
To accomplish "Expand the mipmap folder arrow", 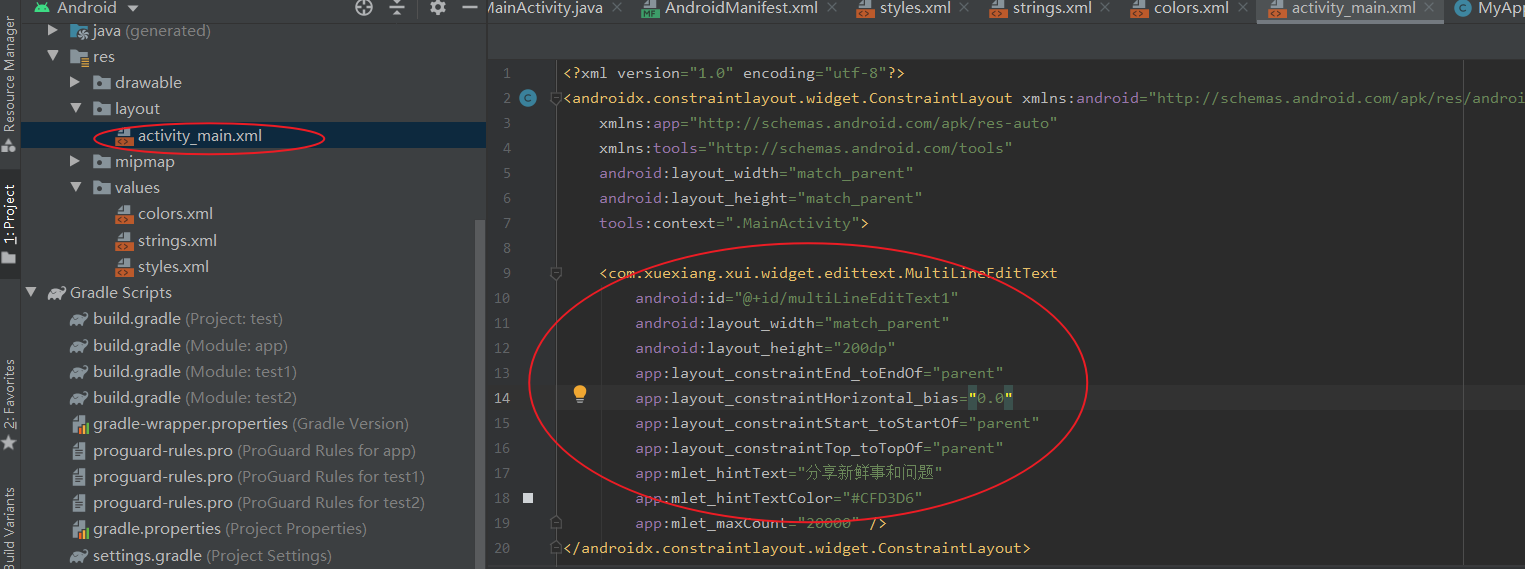I will [76, 162].
